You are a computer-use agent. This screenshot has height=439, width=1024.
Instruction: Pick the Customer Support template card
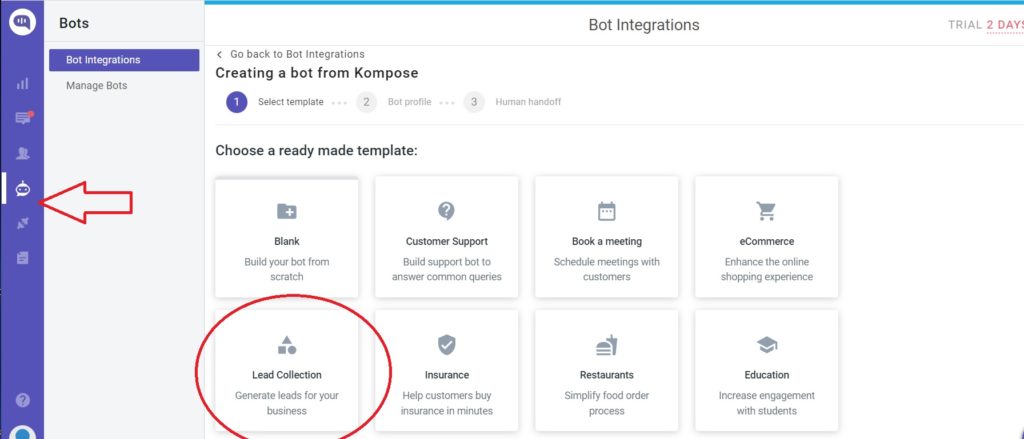447,237
